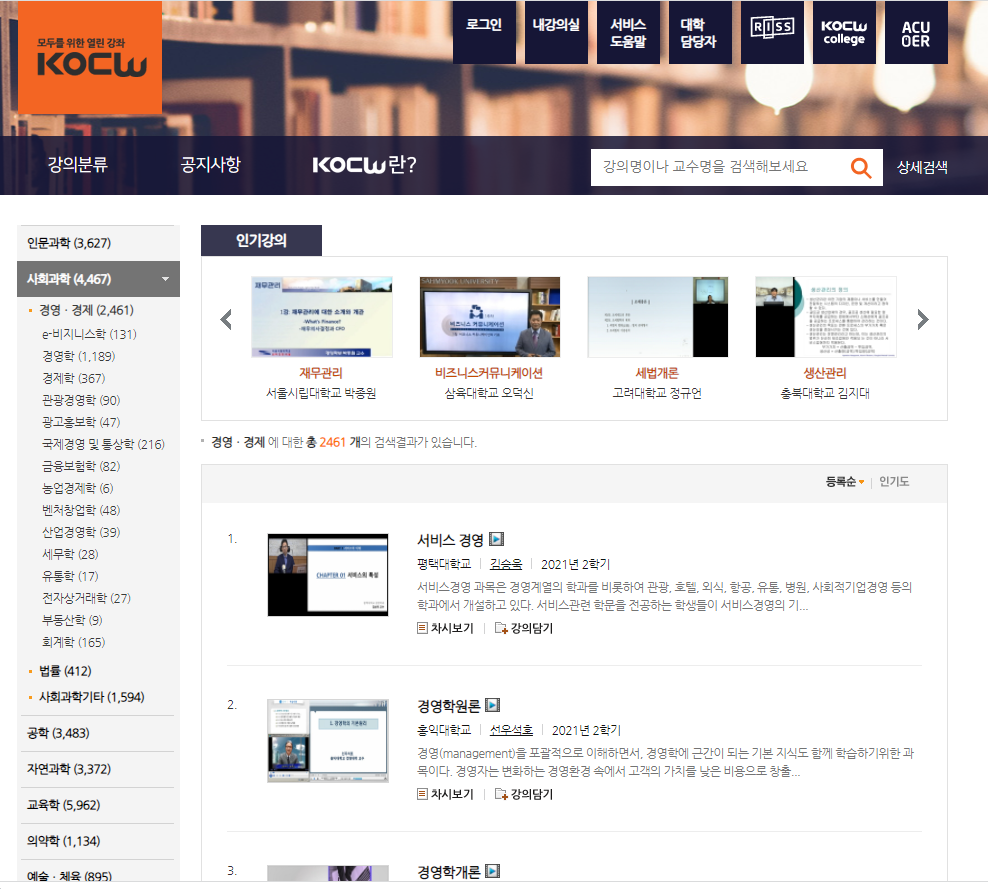The height and width of the screenshot is (889, 988).
Task: Open the 등록순 sort option
Action: (844, 482)
